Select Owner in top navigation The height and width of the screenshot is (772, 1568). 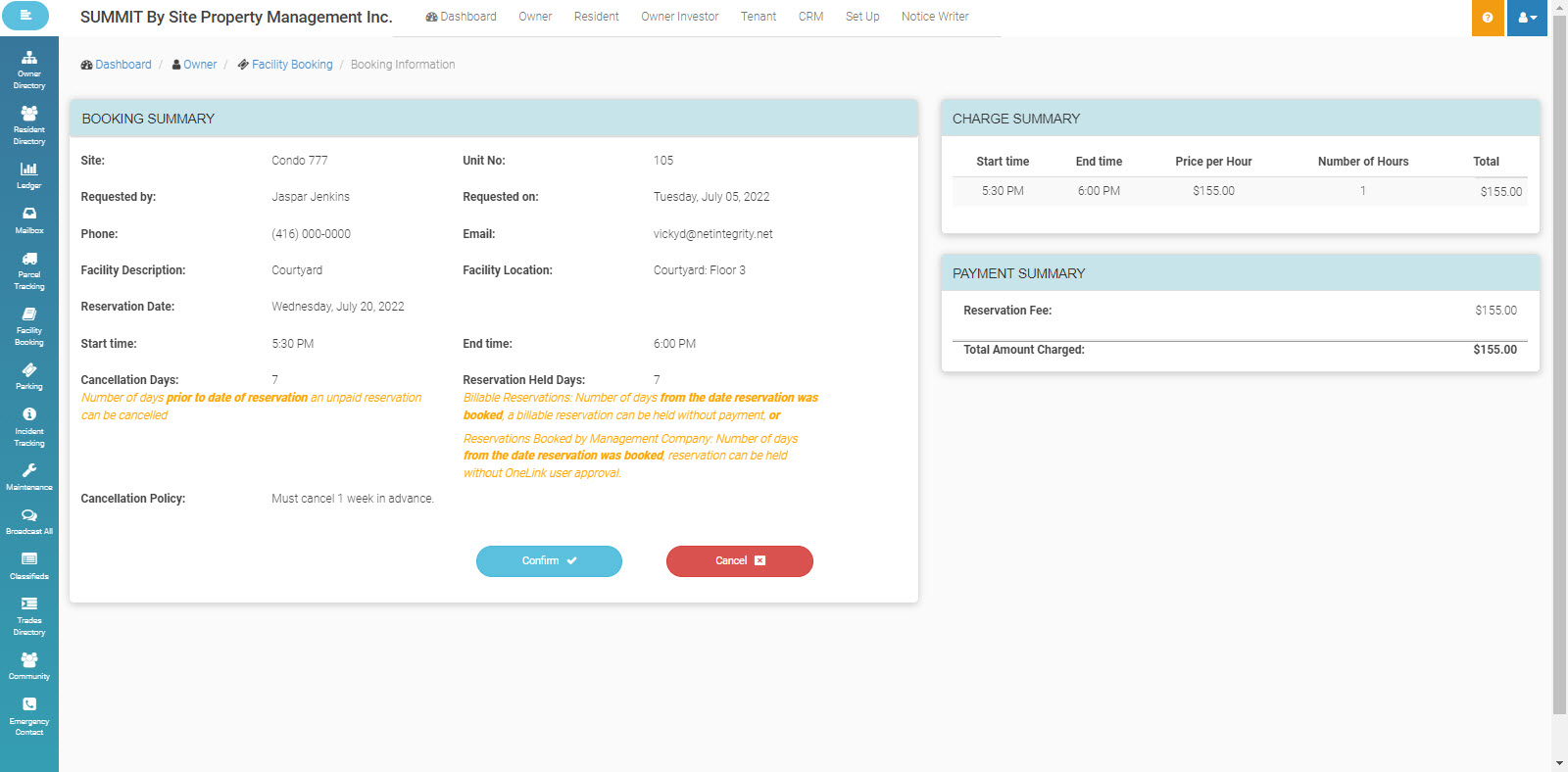tap(535, 17)
